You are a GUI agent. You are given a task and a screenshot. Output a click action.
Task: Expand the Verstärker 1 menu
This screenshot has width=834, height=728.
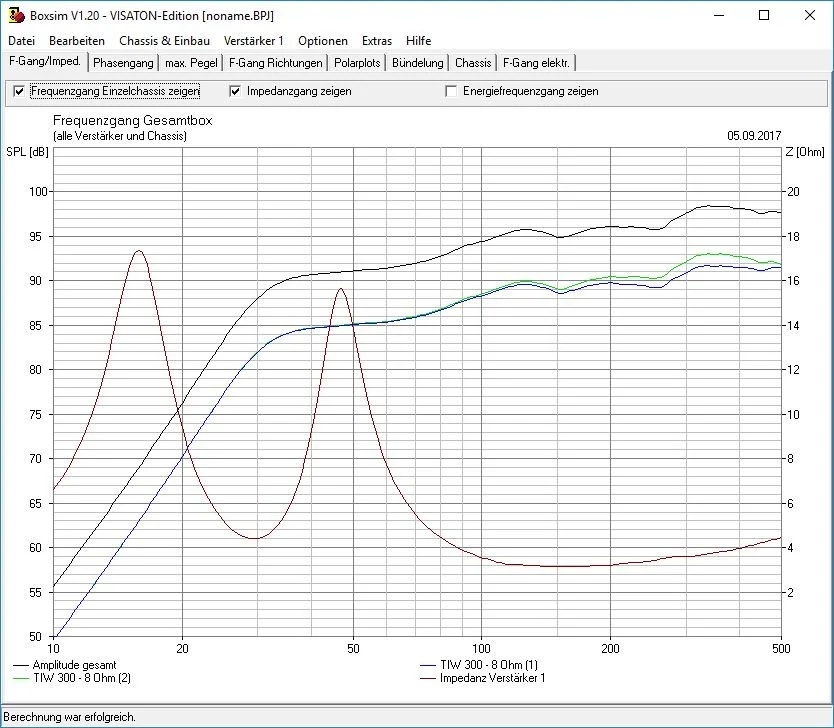[x=254, y=41]
